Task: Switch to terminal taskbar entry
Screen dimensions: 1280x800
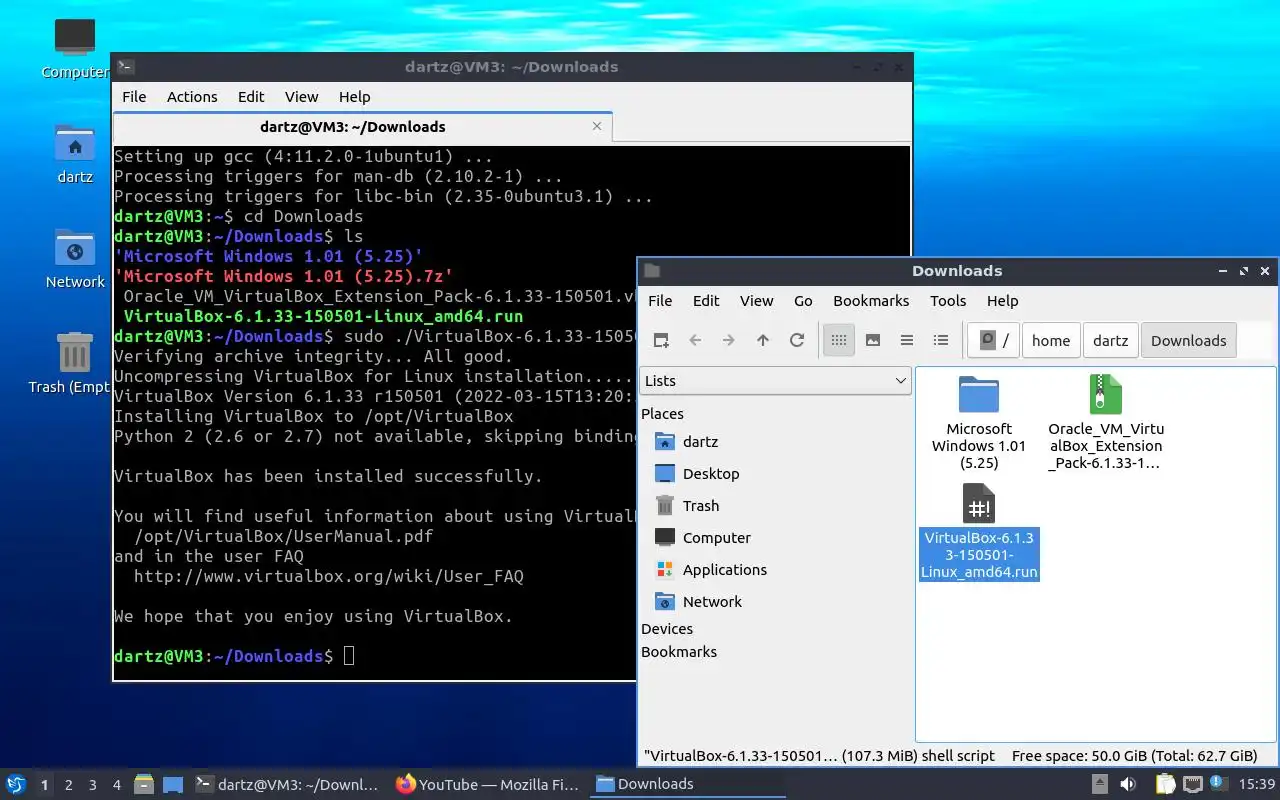Action: tap(289, 784)
